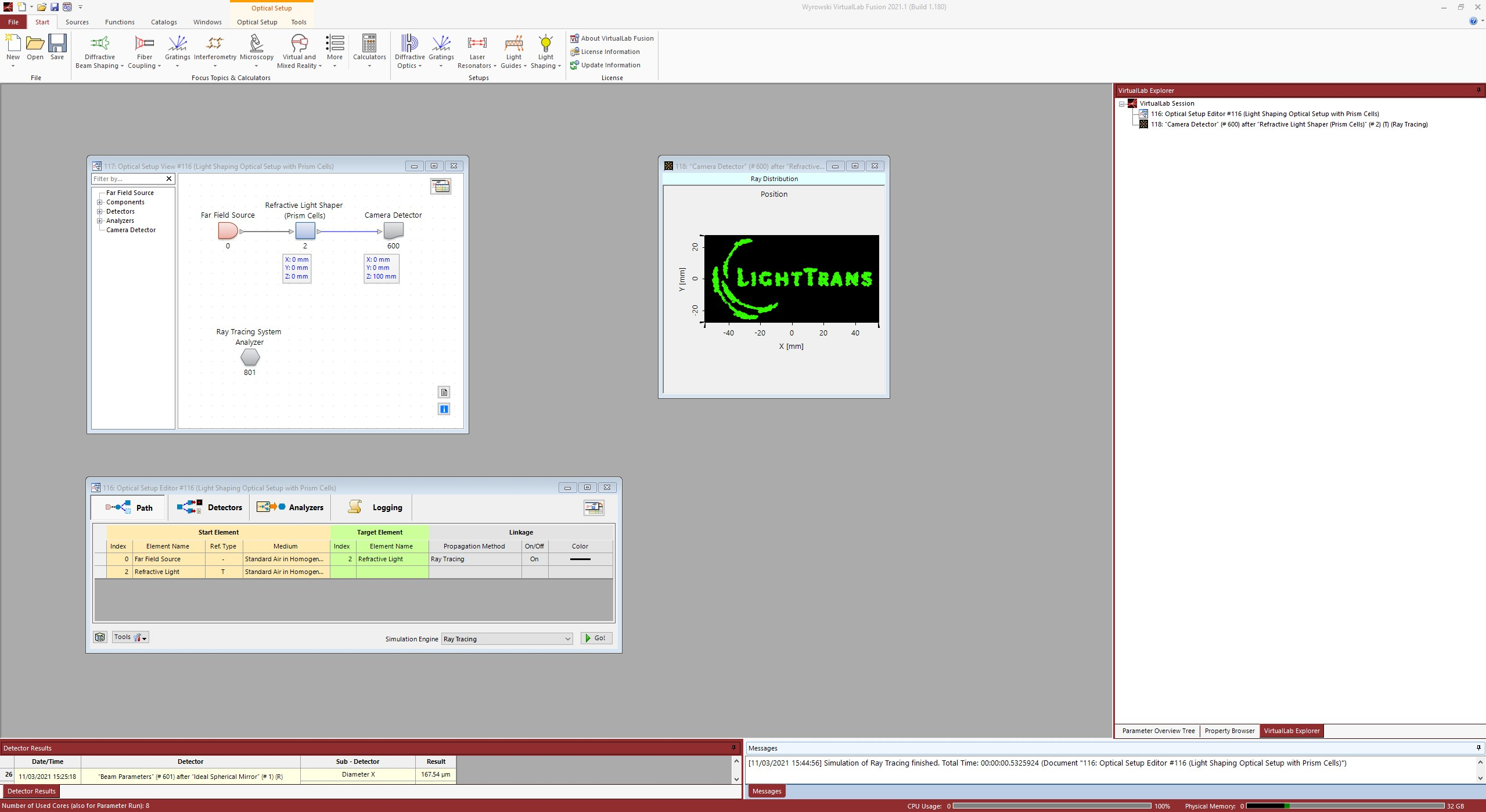Select the Ray Tracing System Analyzer hexagon
This screenshot has width=1486, height=812.
coord(250,358)
